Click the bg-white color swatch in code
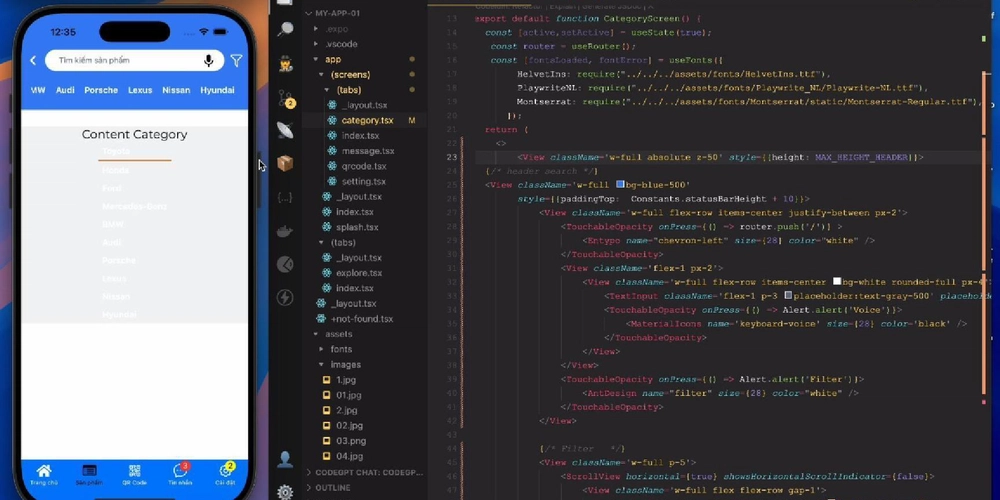The image size is (1000, 500). pos(837,281)
